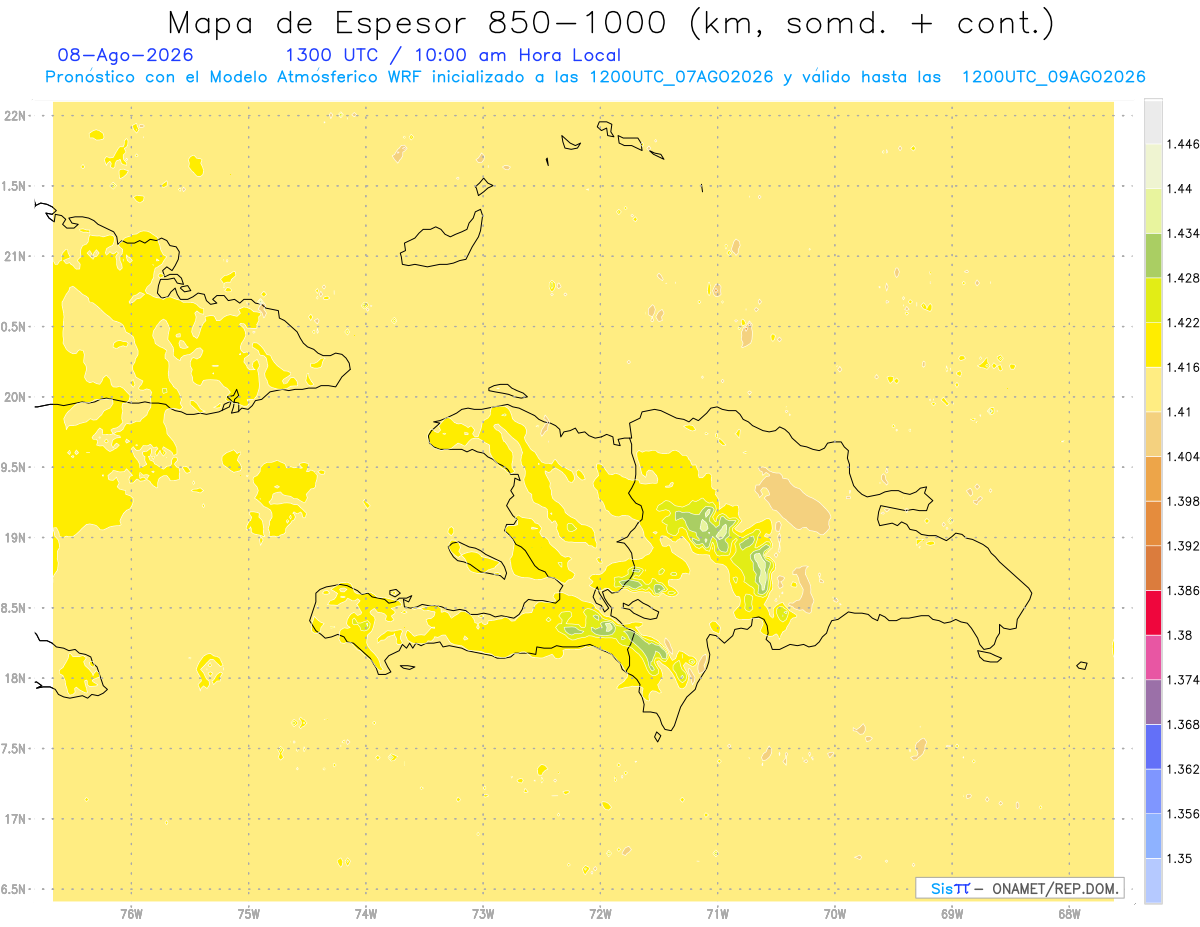The height and width of the screenshot is (927, 1200).
Task: Click the "20N" latitude label
Action: pyautogui.click(x=15, y=397)
